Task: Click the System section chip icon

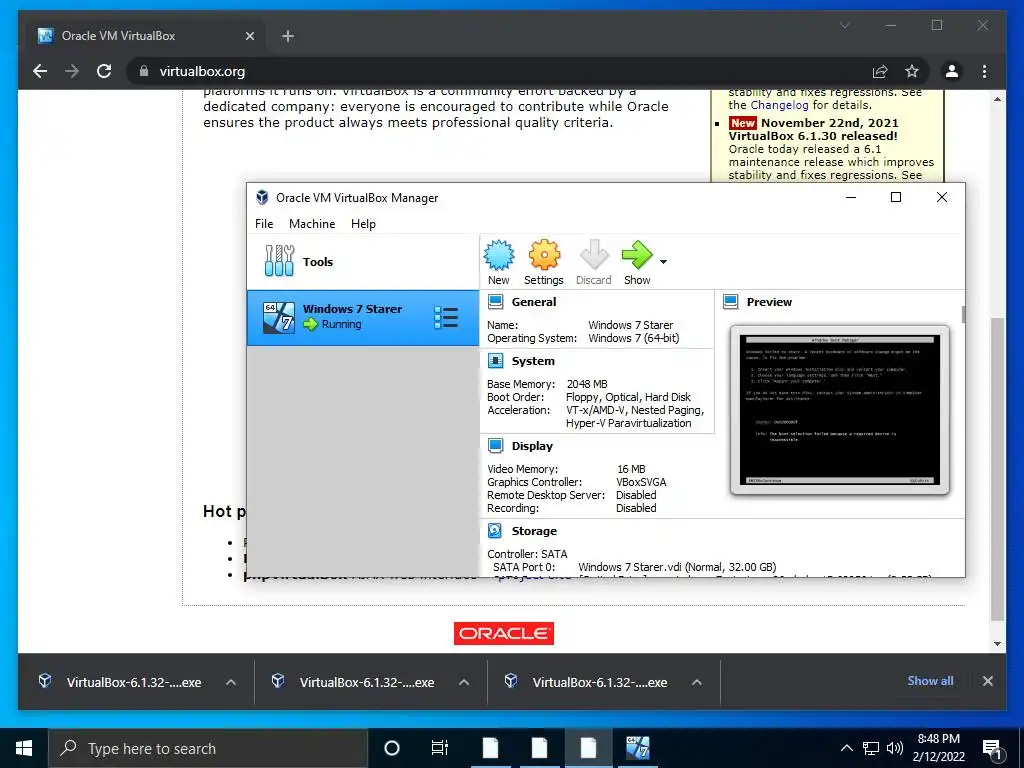Action: (496, 360)
